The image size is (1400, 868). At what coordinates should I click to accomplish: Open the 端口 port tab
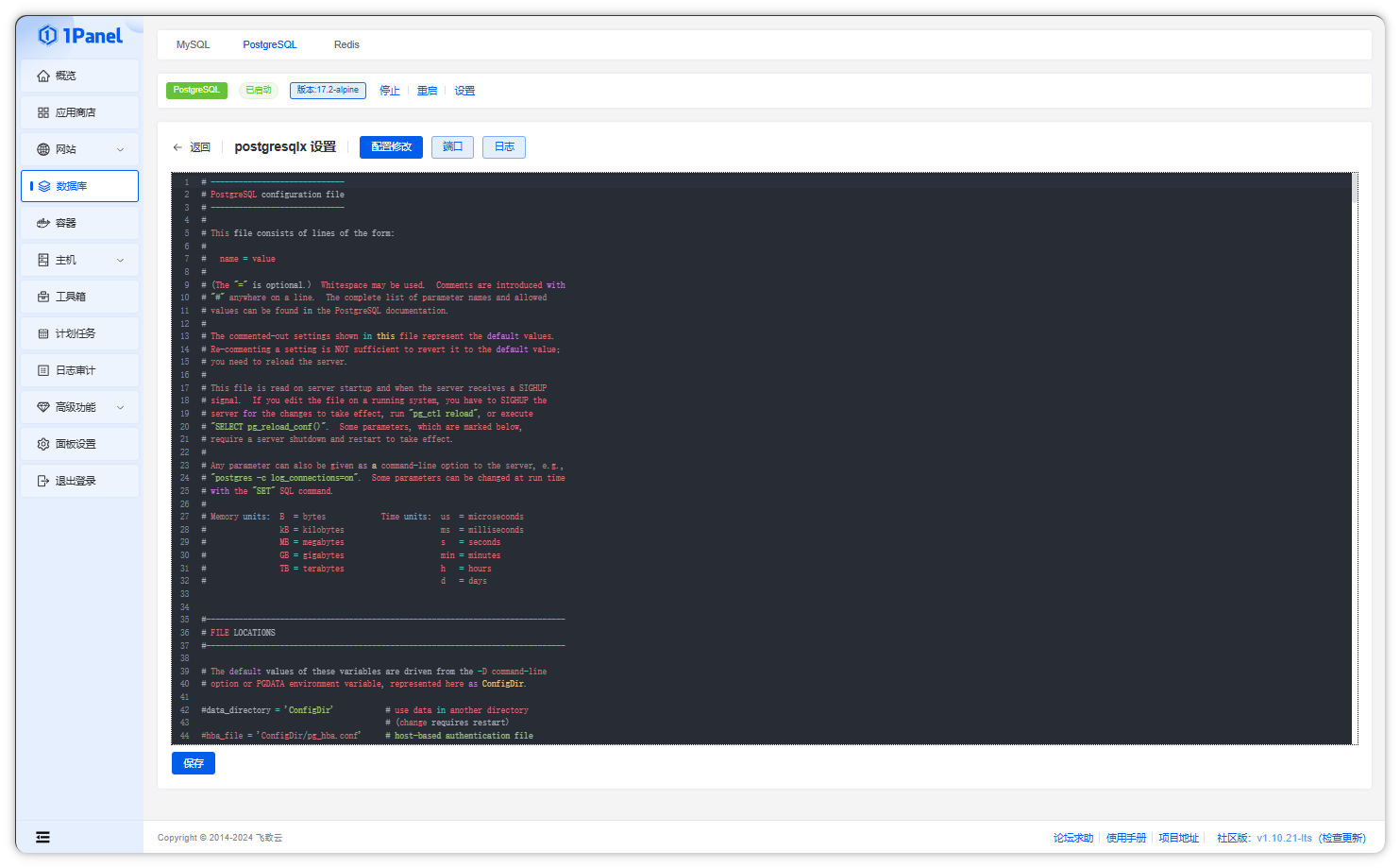click(x=453, y=147)
